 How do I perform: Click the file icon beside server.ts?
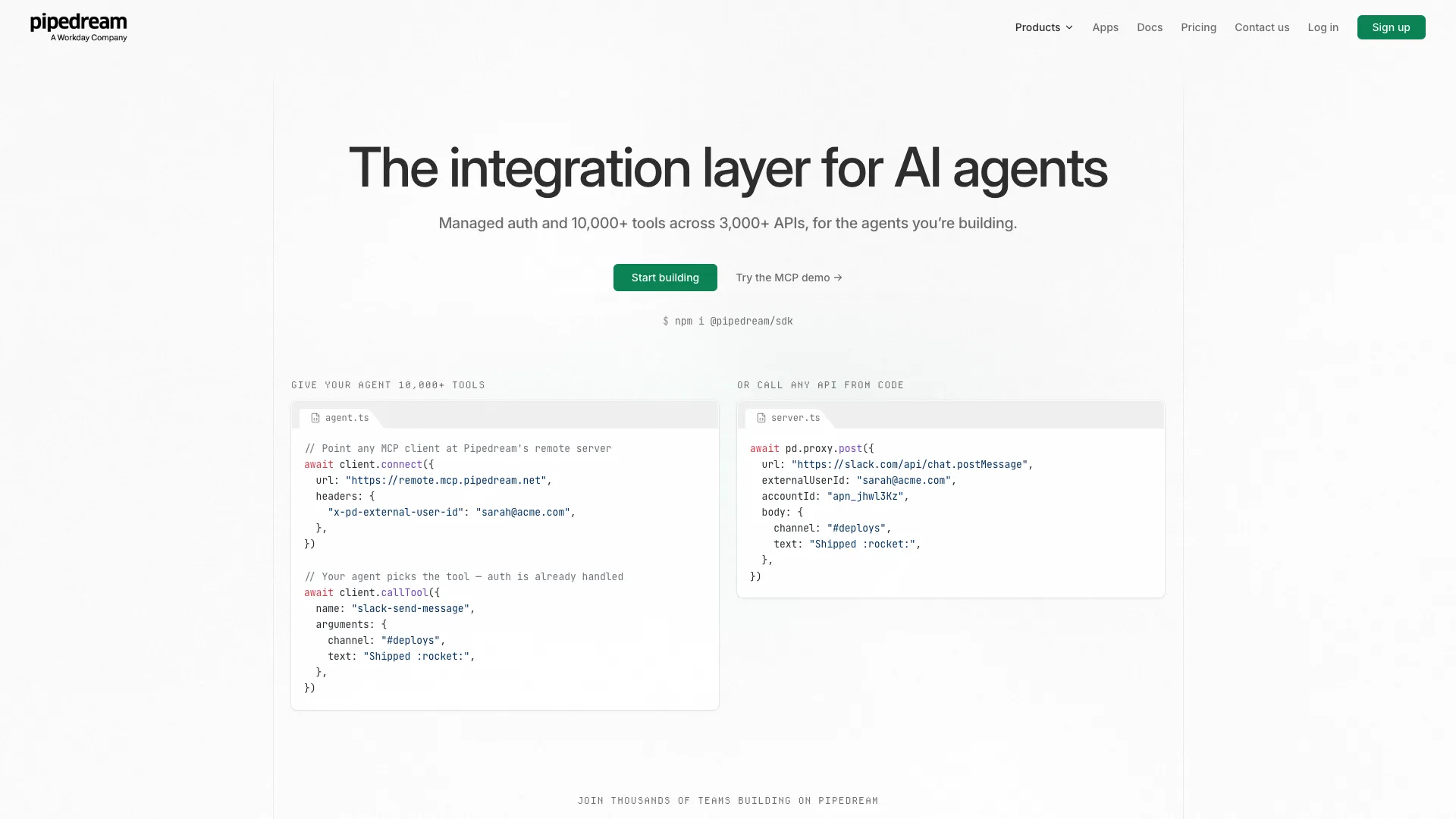[x=761, y=418]
